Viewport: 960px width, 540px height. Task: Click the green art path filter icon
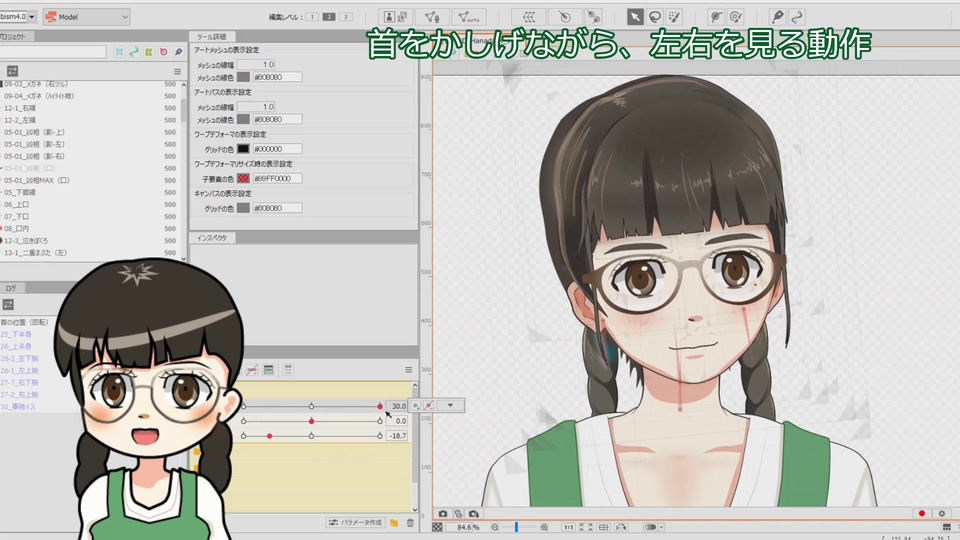(x=134, y=52)
